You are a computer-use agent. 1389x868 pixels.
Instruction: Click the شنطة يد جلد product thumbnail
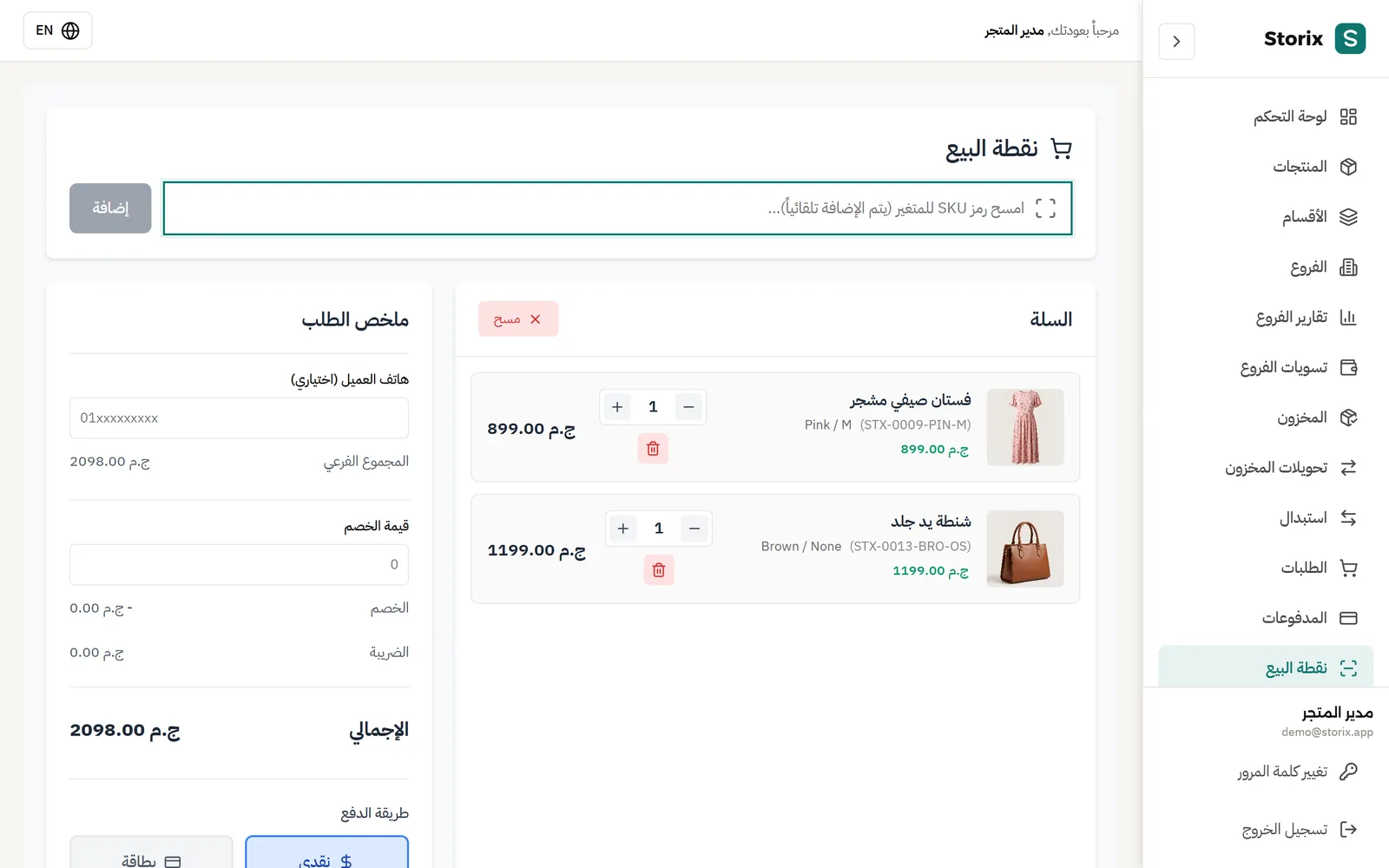pyautogui.click(x=1025, y=549)
